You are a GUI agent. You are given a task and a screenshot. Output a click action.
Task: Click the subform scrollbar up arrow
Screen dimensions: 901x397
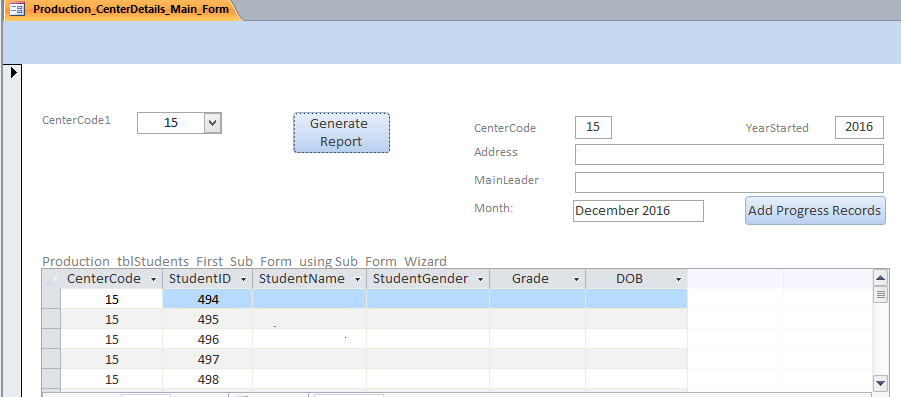880,279
